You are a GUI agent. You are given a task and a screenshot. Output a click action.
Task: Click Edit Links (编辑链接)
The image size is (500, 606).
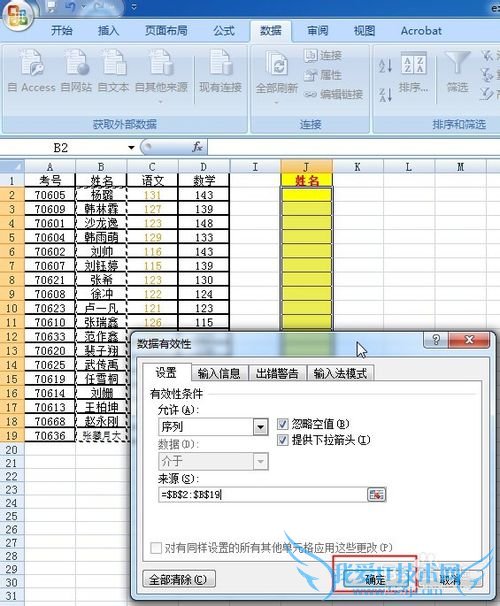click(333, 94)
